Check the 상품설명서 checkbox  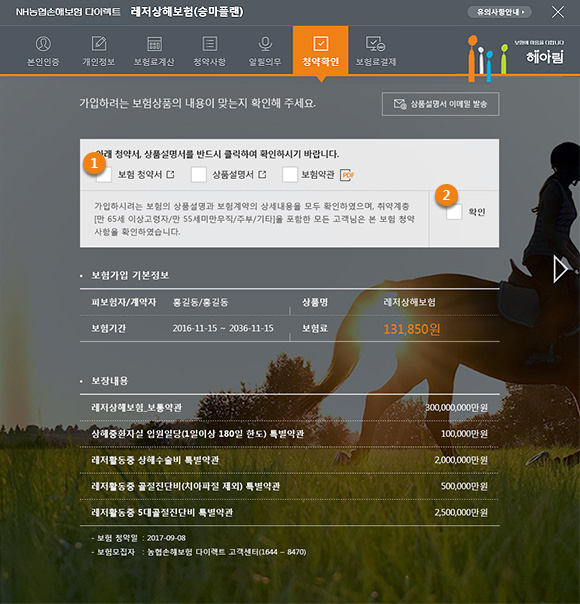pos(199,174)
